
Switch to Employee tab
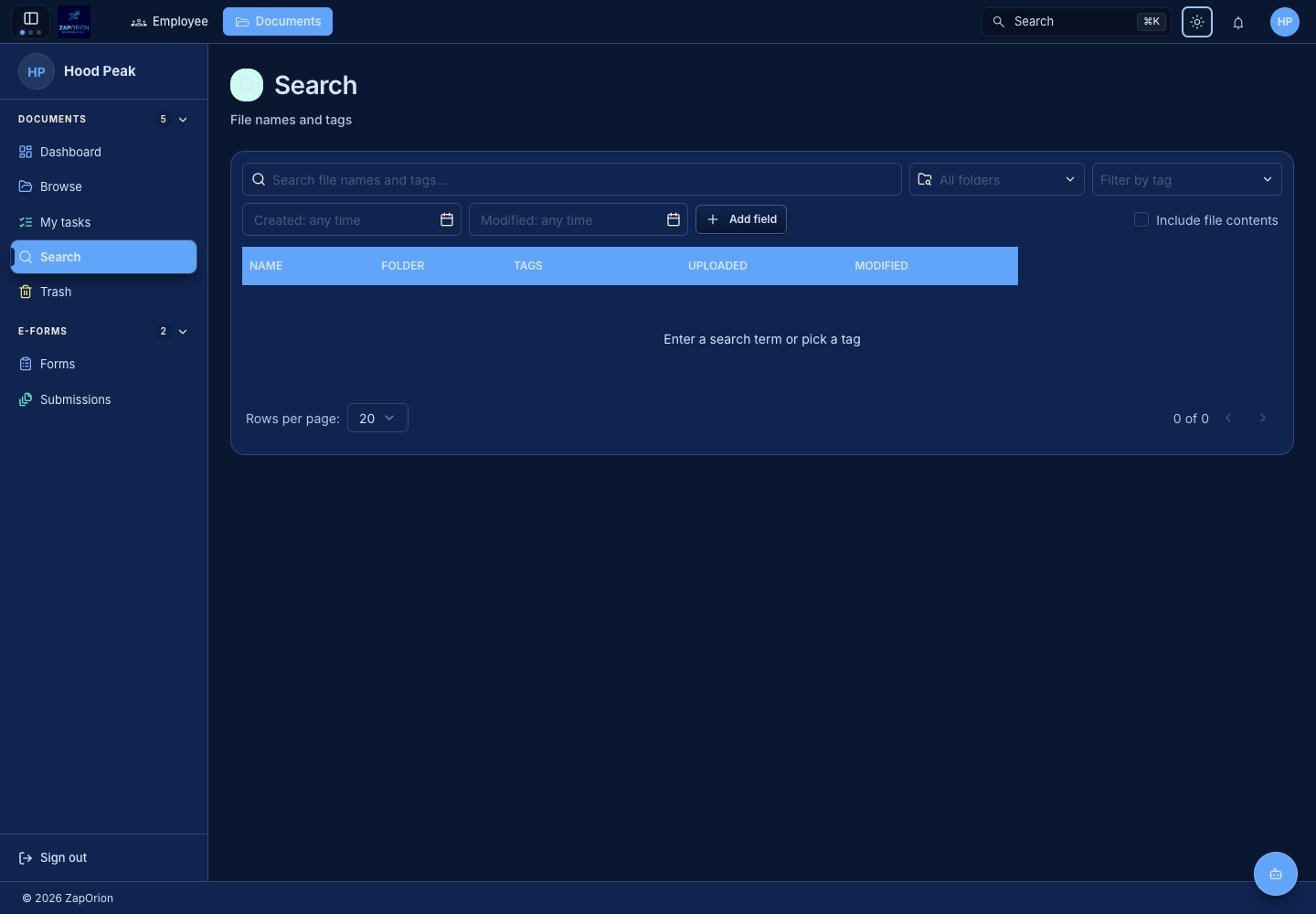pos(169,21)
